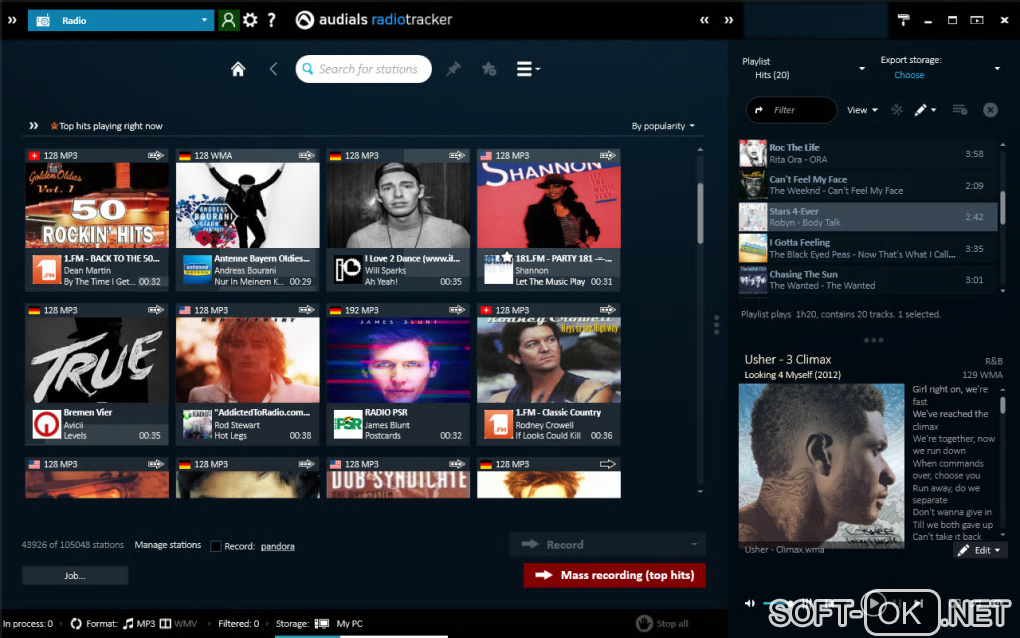Expand the left sidebar with the double chevron
The height and width of the screenshot is (638, 1020).
(x=12, y=20)
